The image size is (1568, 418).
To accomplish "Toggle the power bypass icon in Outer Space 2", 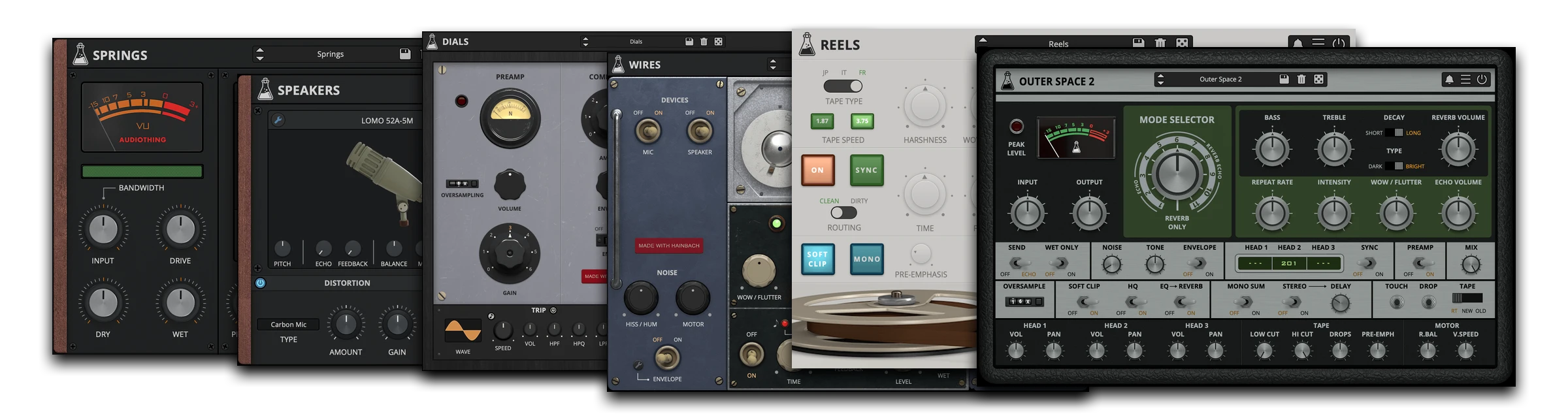I will pos(1482,79).
